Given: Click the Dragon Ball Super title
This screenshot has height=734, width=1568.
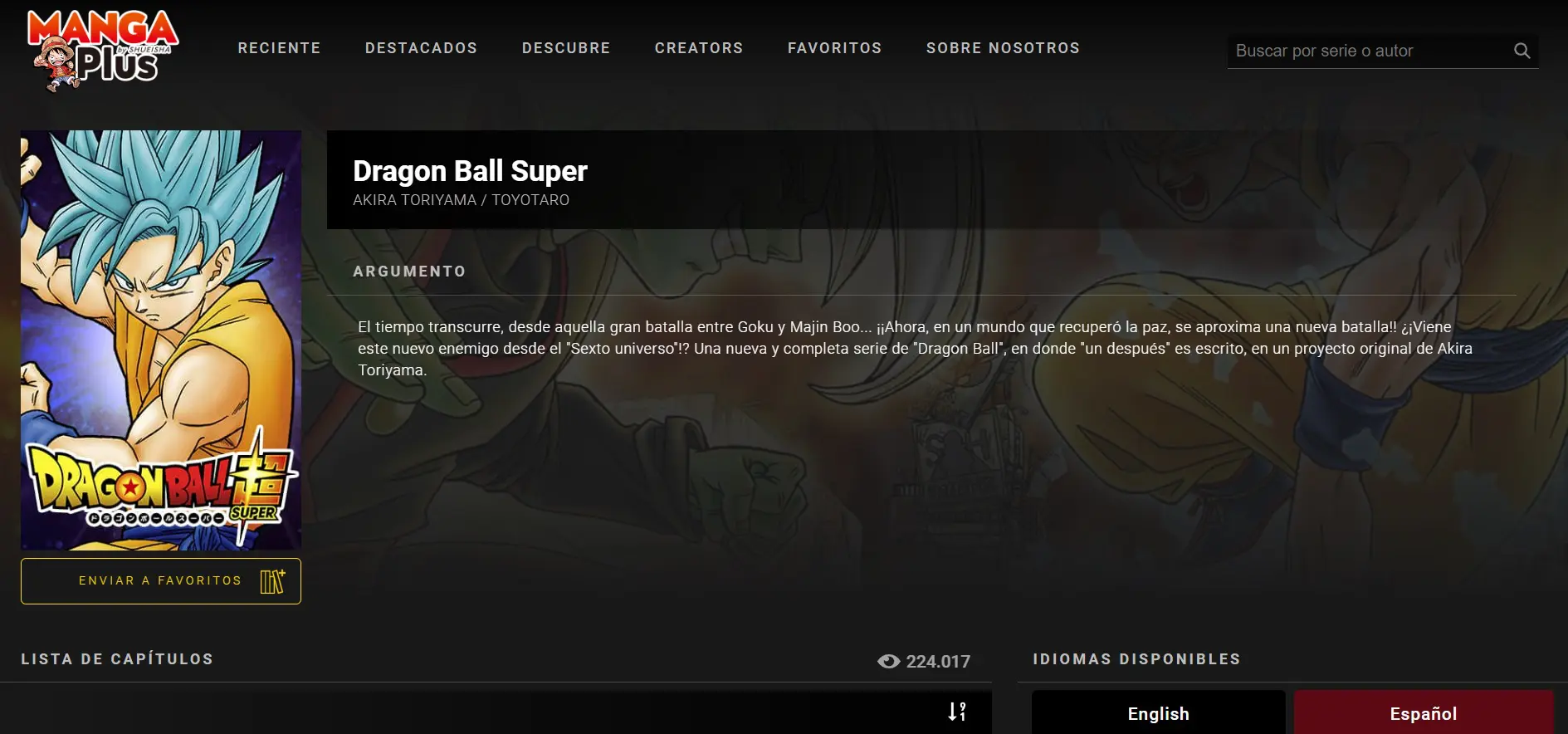Looking at the screenshot, I should (470, 171).
